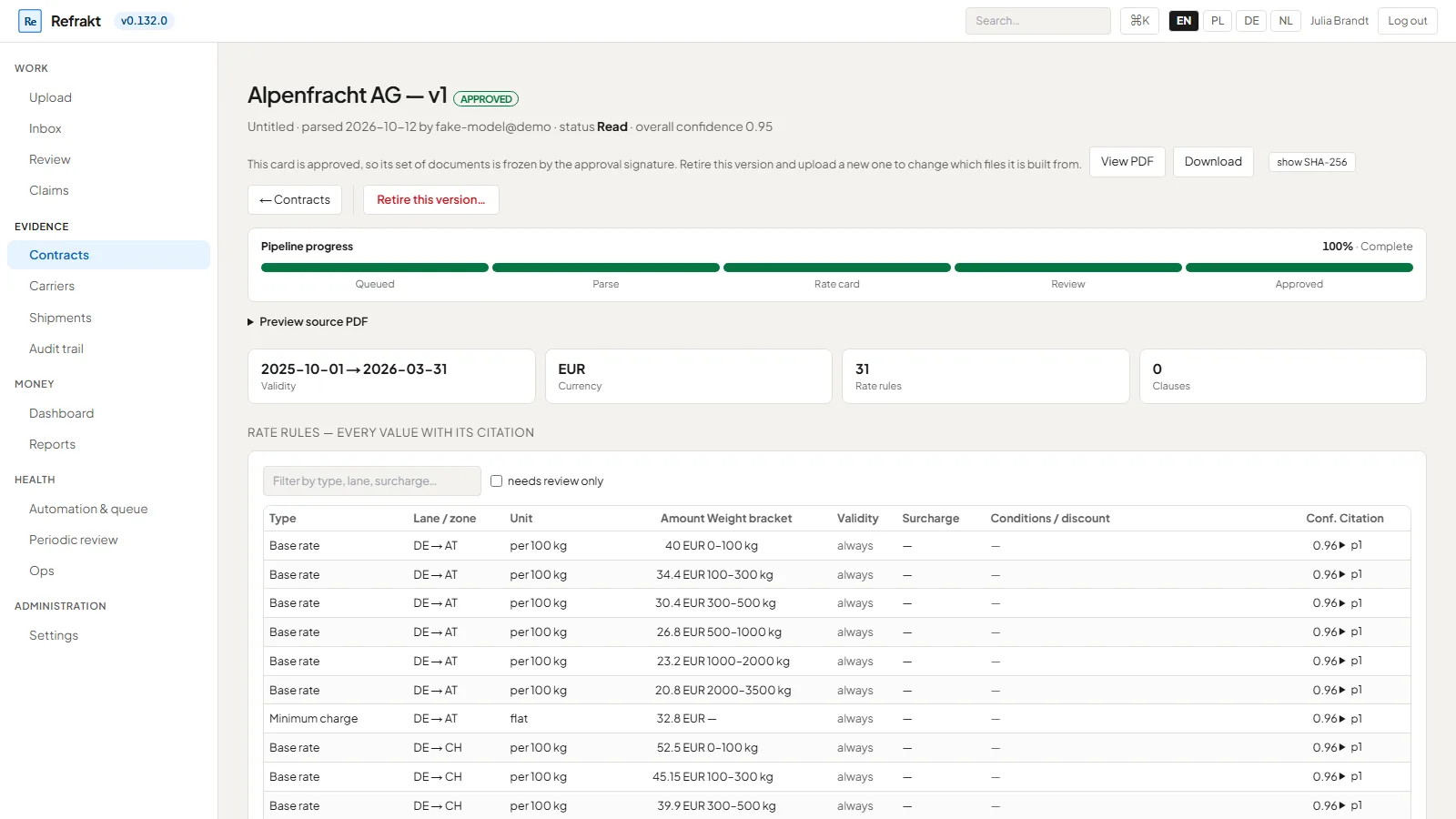The height and width of the screenshot is (819, 1456).
Task: Click the version badge v0.132.0
Action: [144, 21]
